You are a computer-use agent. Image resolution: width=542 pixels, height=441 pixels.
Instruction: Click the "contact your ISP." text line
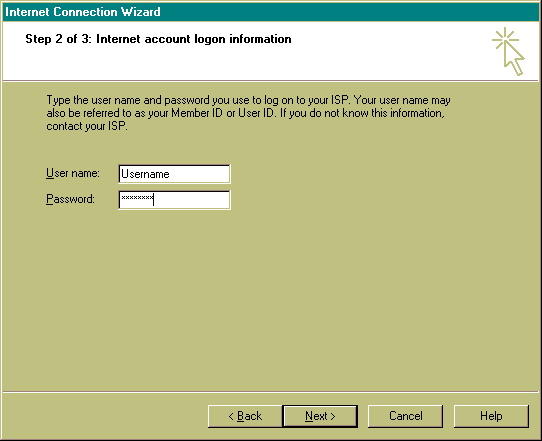(x=87, y=126)
